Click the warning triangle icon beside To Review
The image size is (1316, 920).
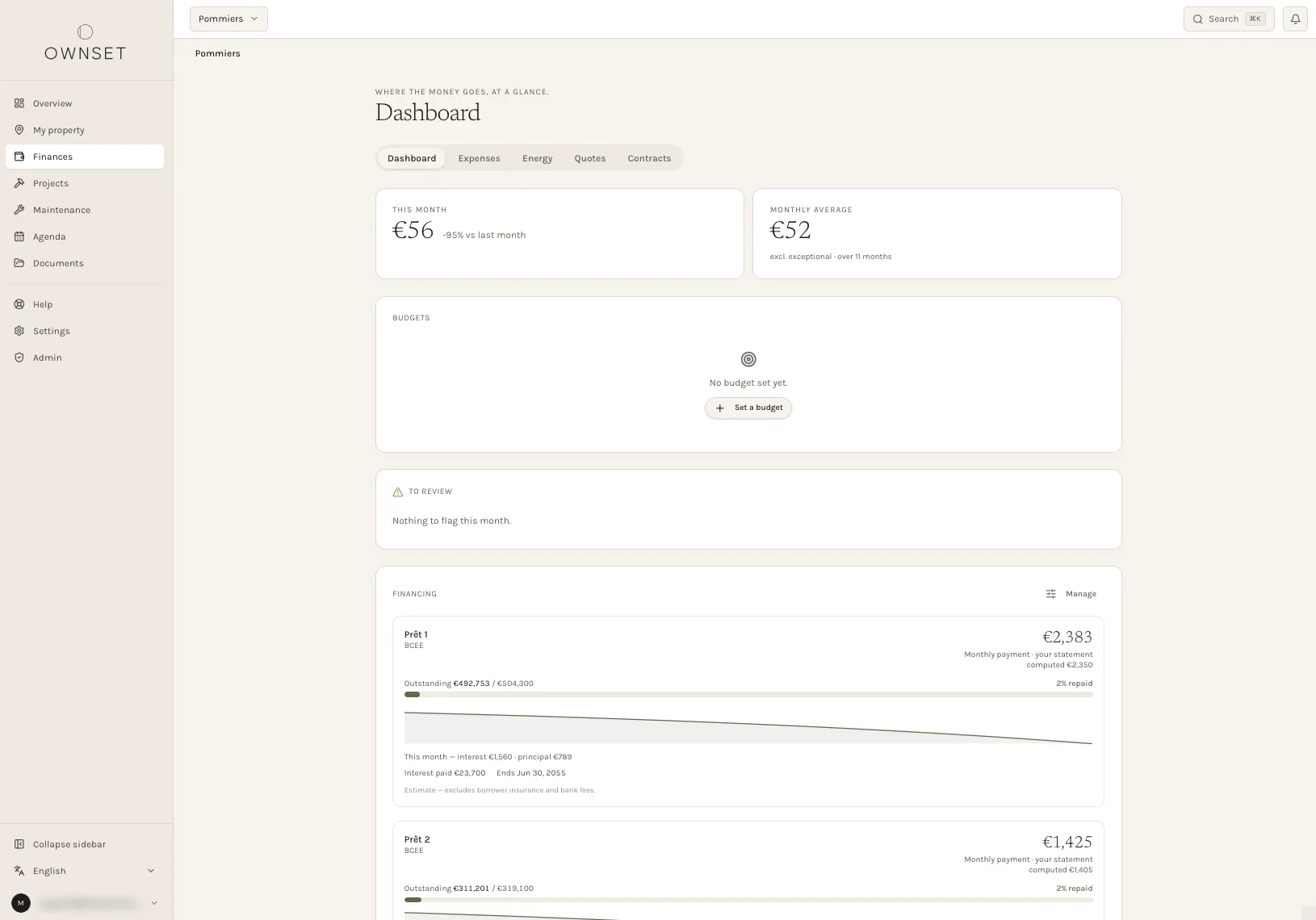[397, 491]
